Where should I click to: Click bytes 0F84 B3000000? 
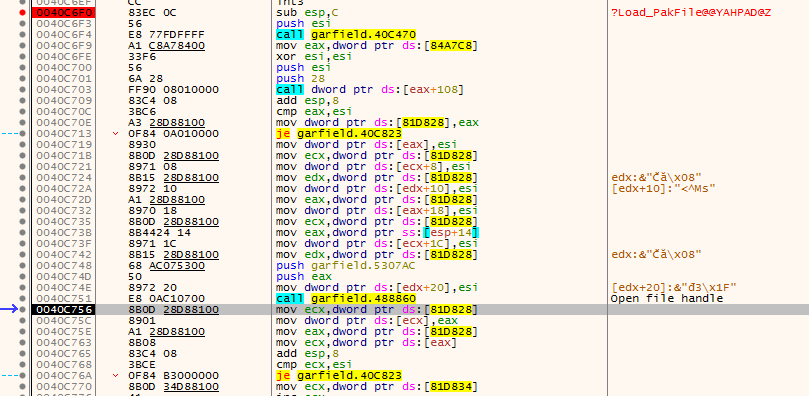point(173,375)
